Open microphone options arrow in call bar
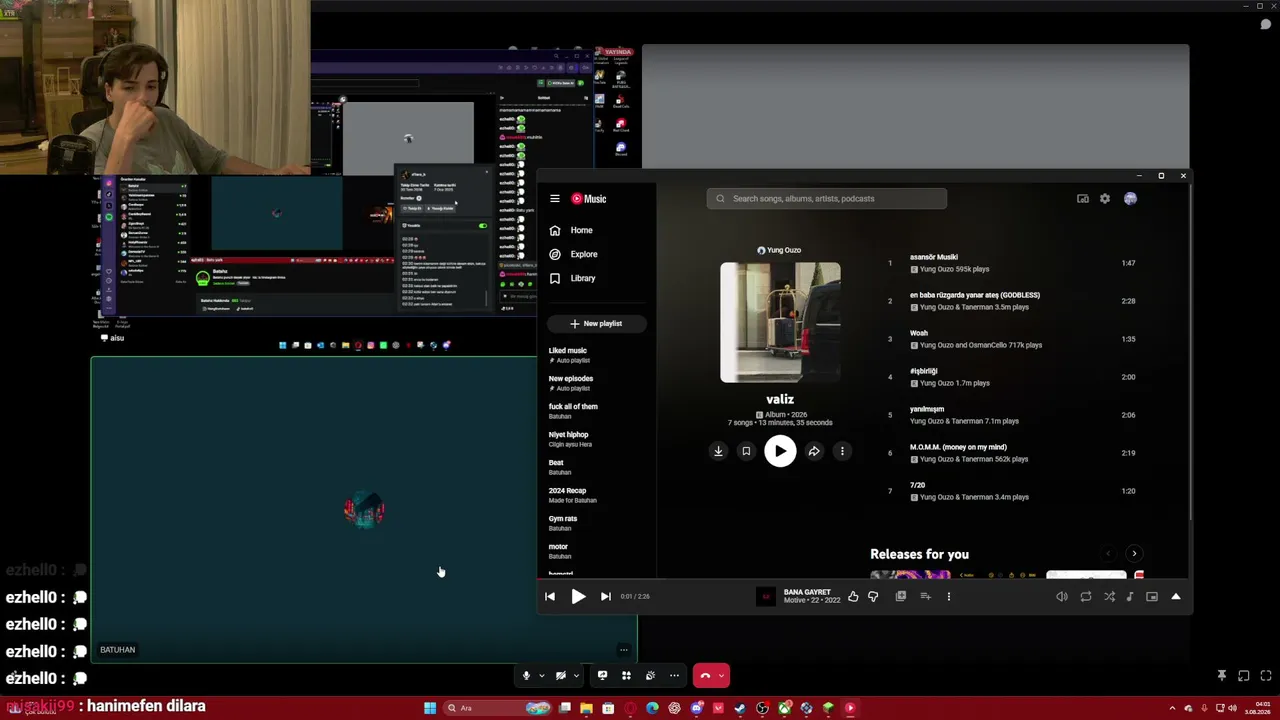Screen dimensions: 1280x720 pyautogui.click(x=542, y=676)
